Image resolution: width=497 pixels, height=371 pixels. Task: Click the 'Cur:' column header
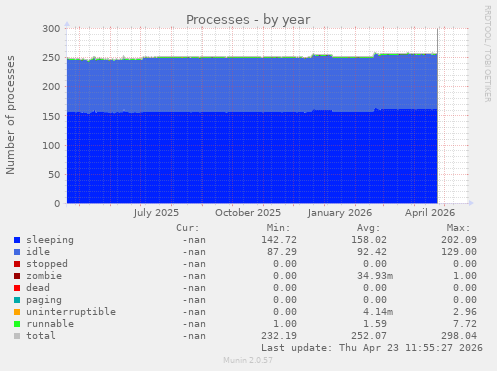[x=188, y=228]
